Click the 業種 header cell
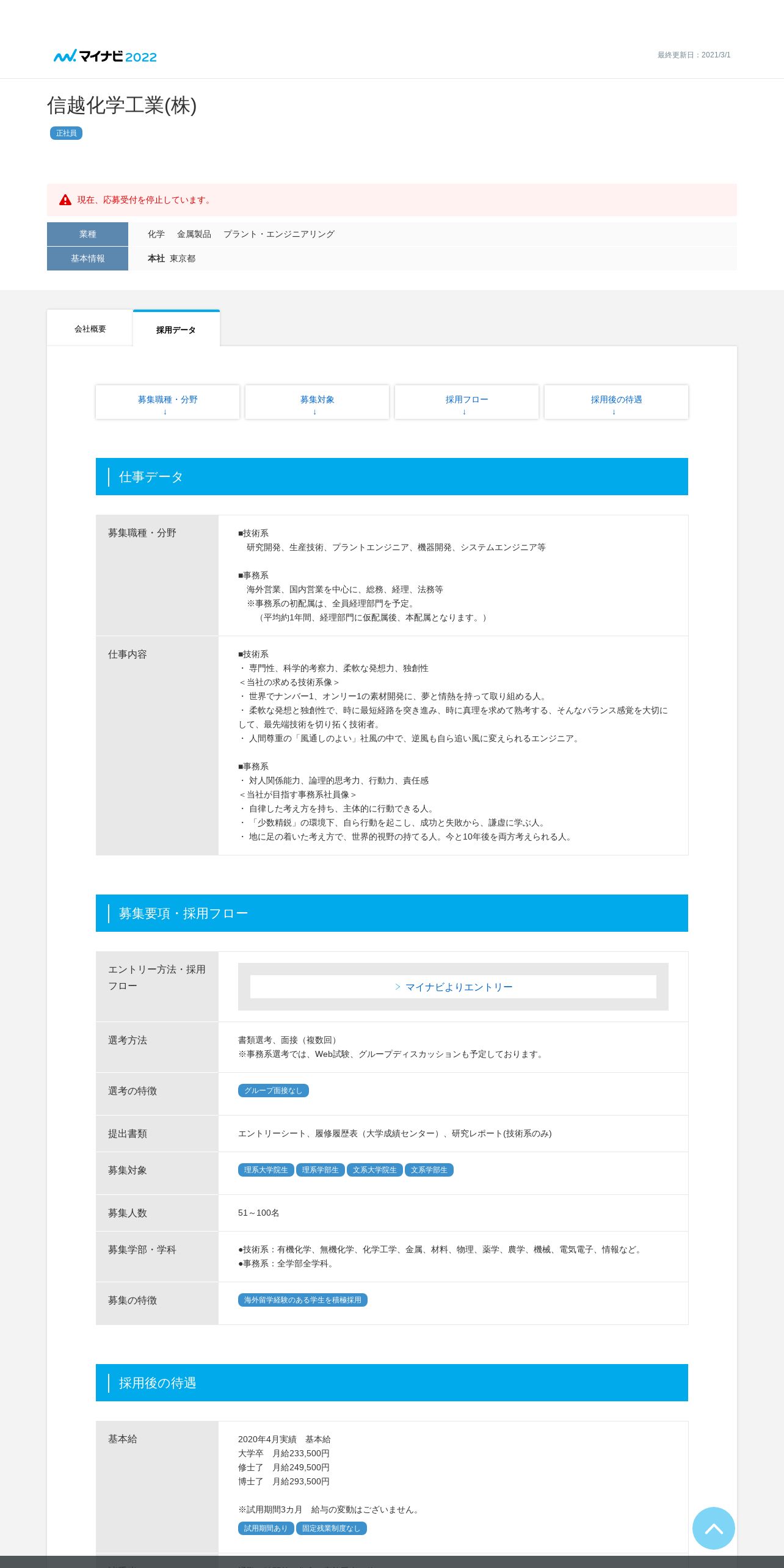The image size is (784, 1568). pyautogui.click(x=87, y=234)
